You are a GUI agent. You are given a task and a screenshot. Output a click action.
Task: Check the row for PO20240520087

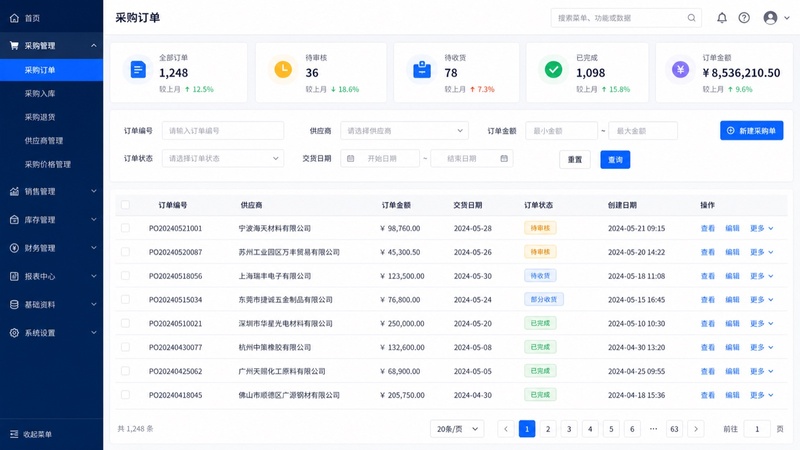[126, 252]
